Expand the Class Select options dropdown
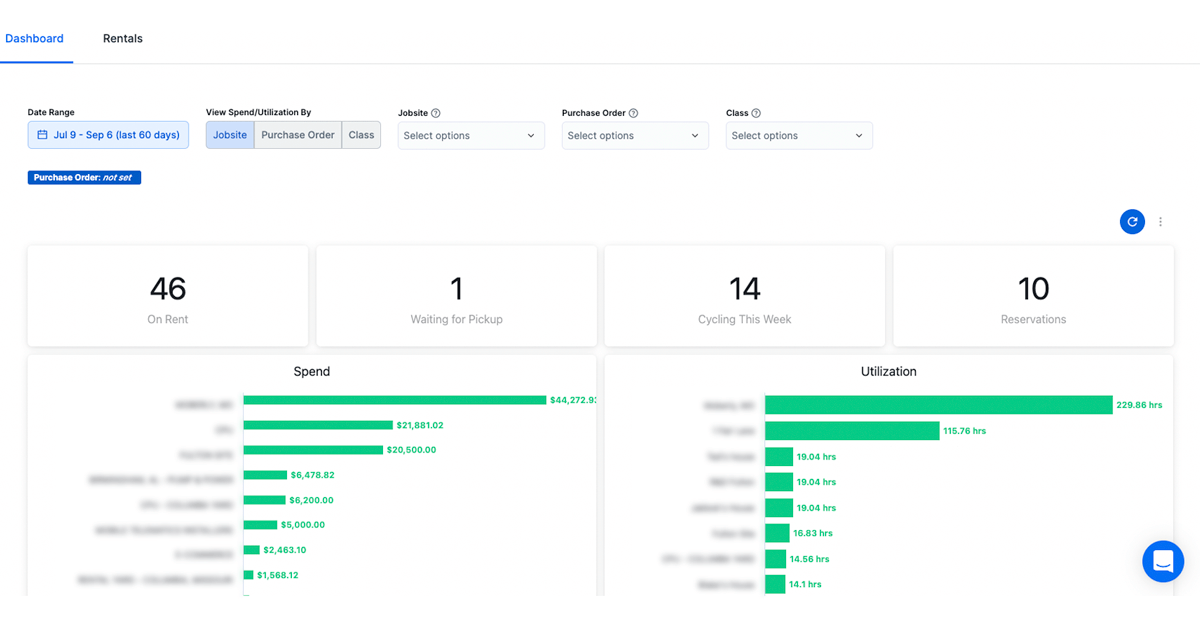1200x620 pixels. (798, 135)
